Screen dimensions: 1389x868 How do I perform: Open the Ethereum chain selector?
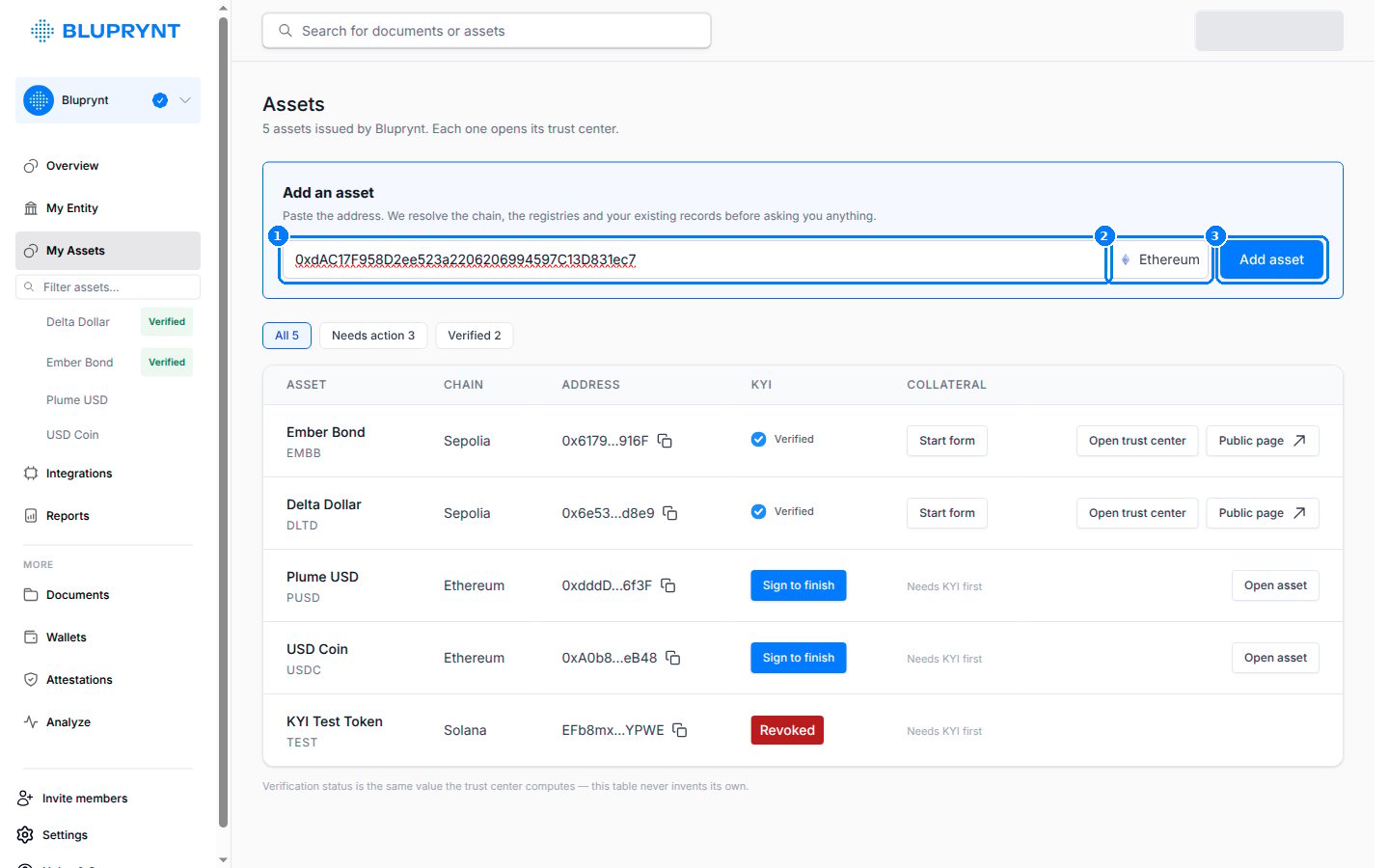point(1160,259)
